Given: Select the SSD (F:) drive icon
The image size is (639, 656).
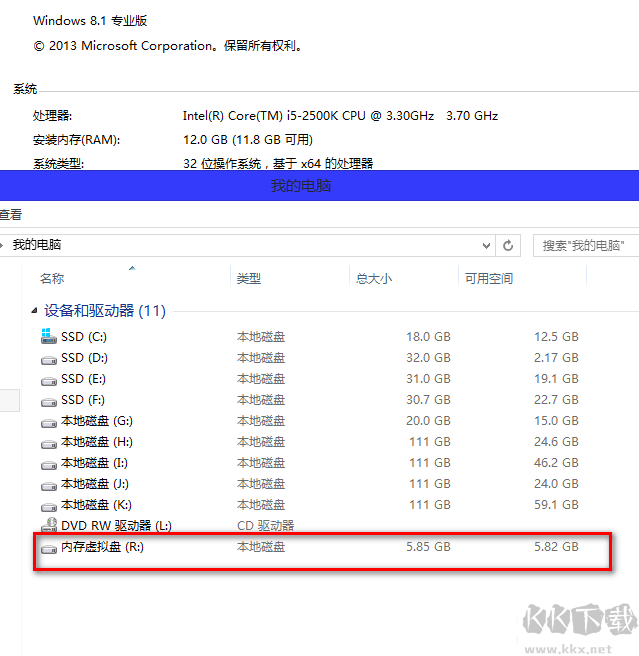Looking at the screenshot, I should point(48,400).
